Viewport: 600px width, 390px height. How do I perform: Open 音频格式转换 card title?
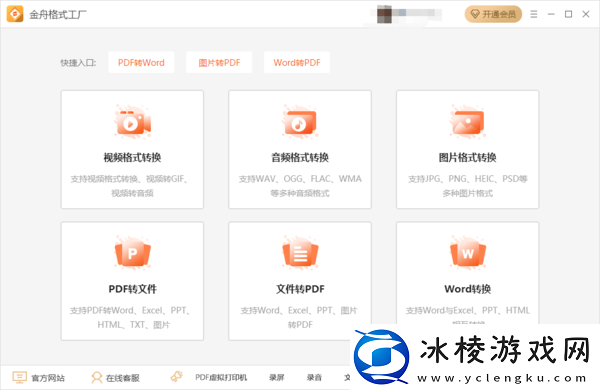click(x=300, y=157)
